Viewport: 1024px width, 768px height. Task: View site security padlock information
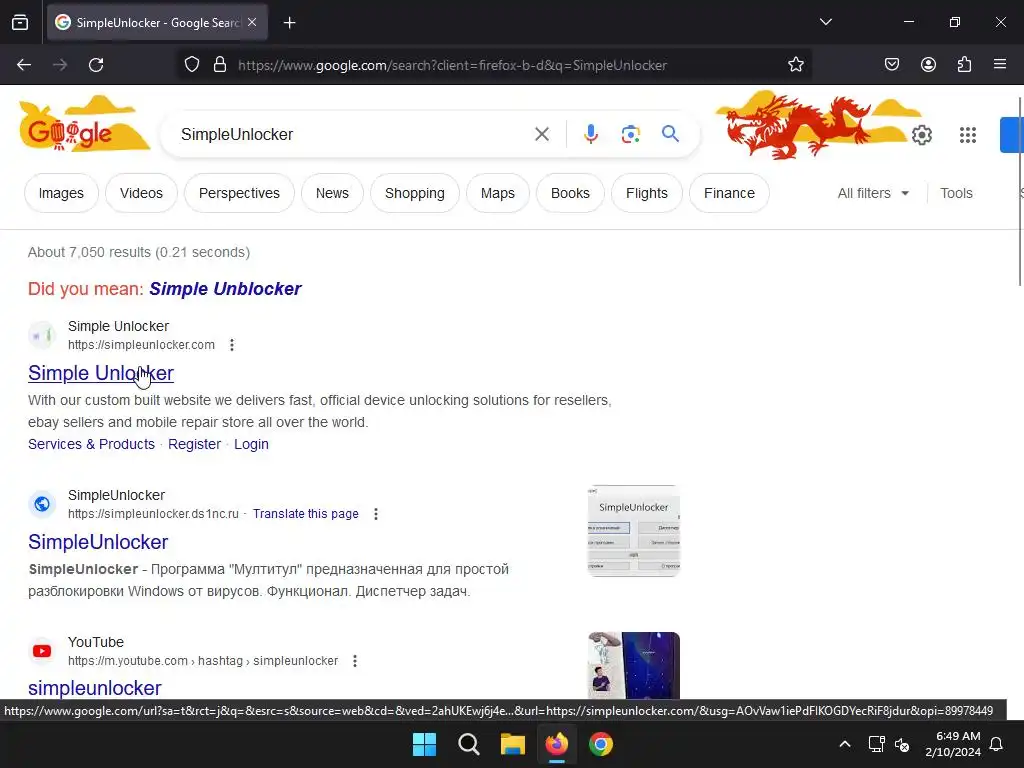(220, 65)
